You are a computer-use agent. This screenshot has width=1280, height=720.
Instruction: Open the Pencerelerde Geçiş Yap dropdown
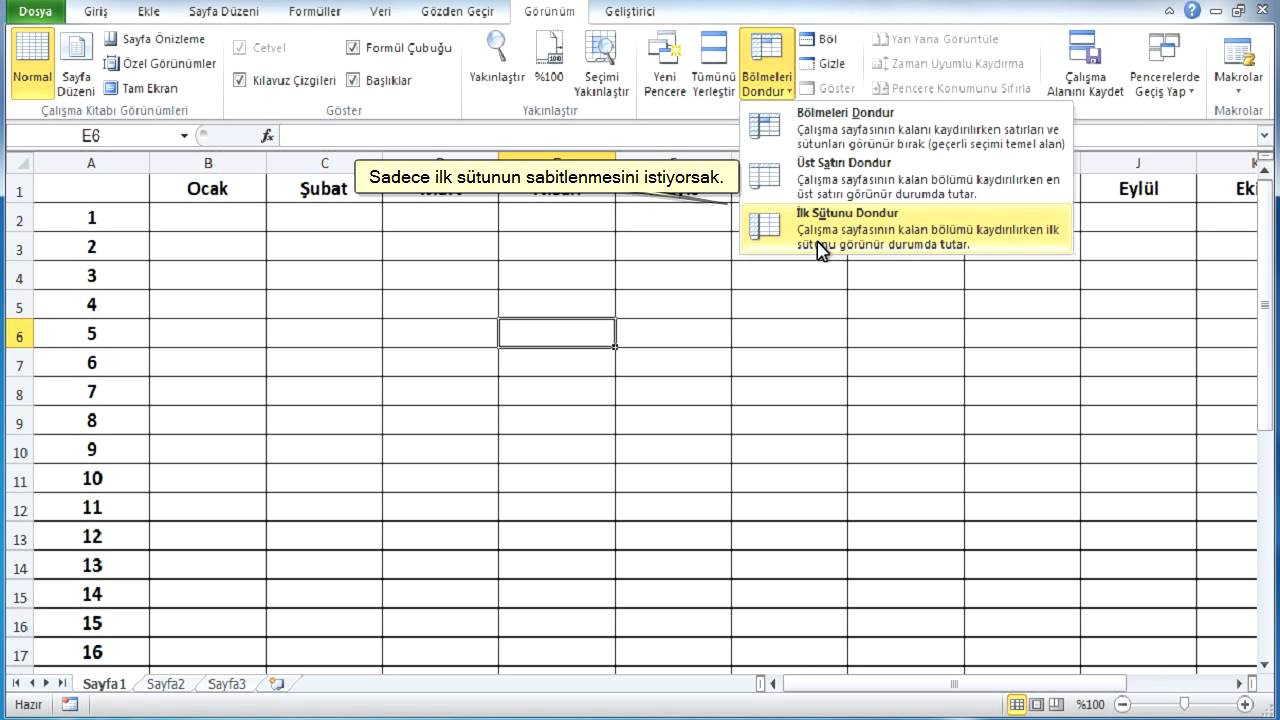(1165, 62)
